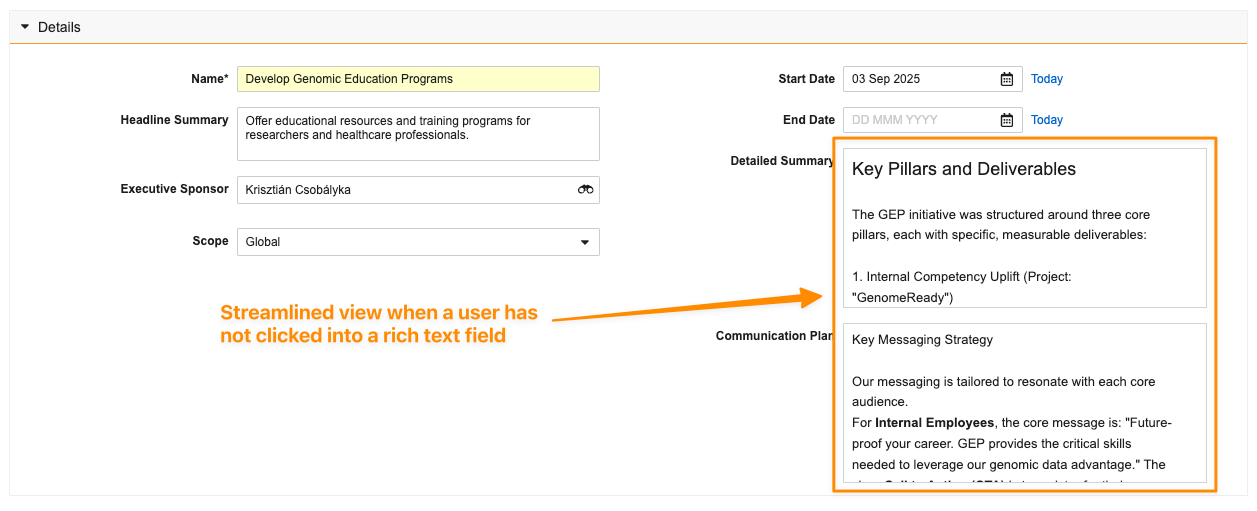Select the Executive Sponsor field with Krisztián Csobályka
The width and height of the screenshot is (1257, 511).
[405, 190]
